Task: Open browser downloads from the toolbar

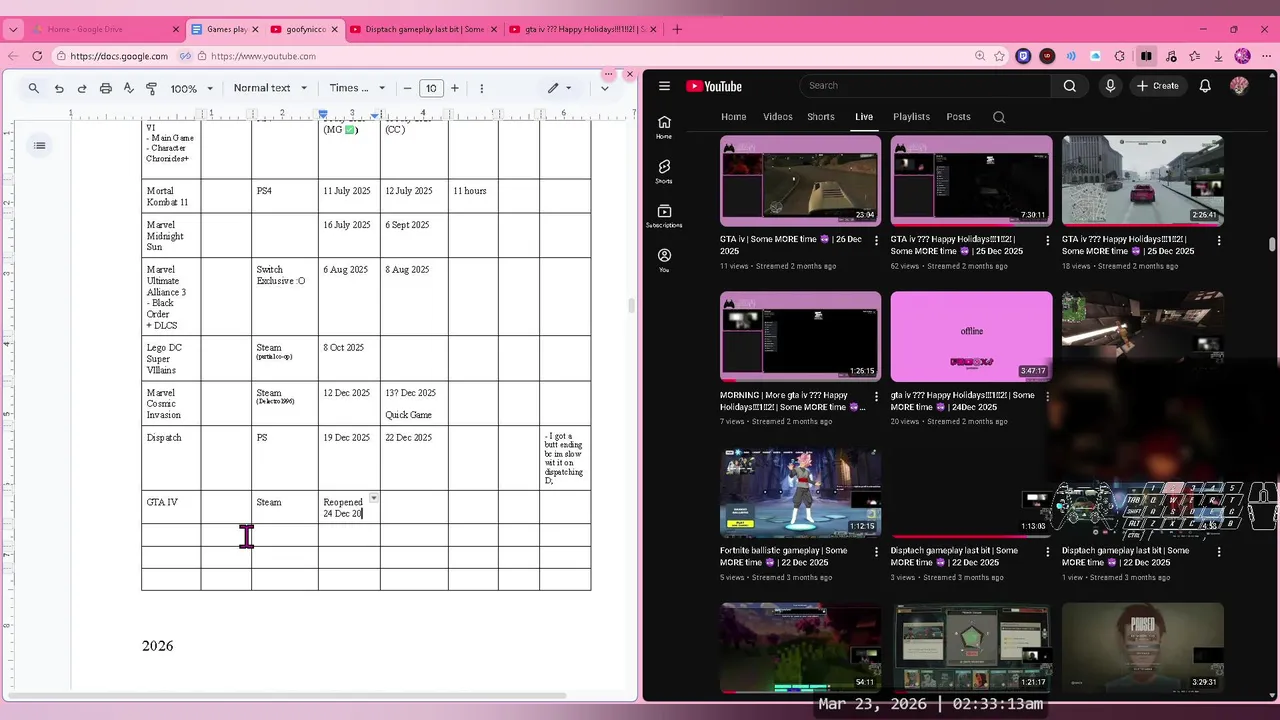Action: (1218, 56)
